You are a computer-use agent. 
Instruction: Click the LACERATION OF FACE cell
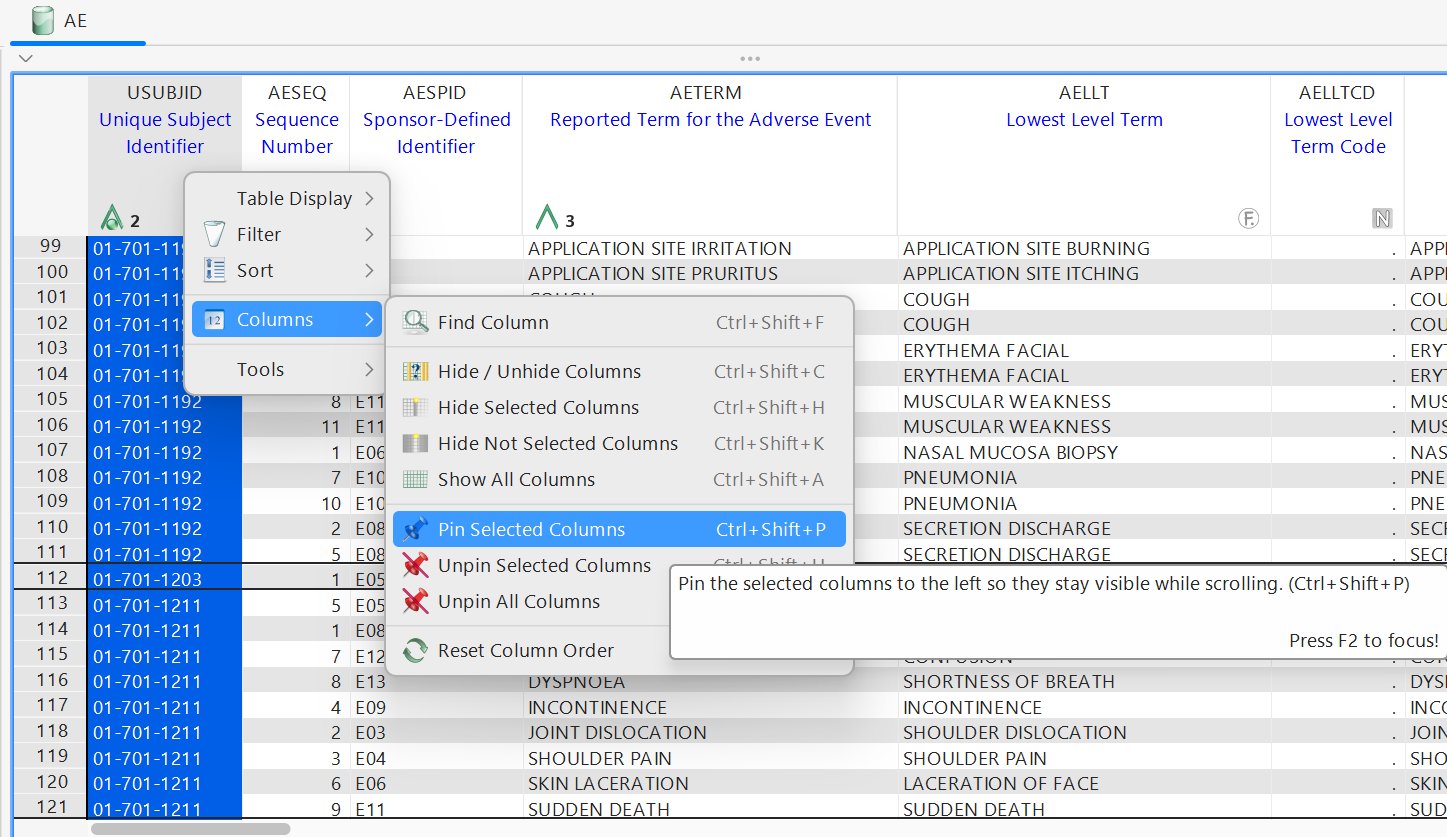(x=1084, y=783)
